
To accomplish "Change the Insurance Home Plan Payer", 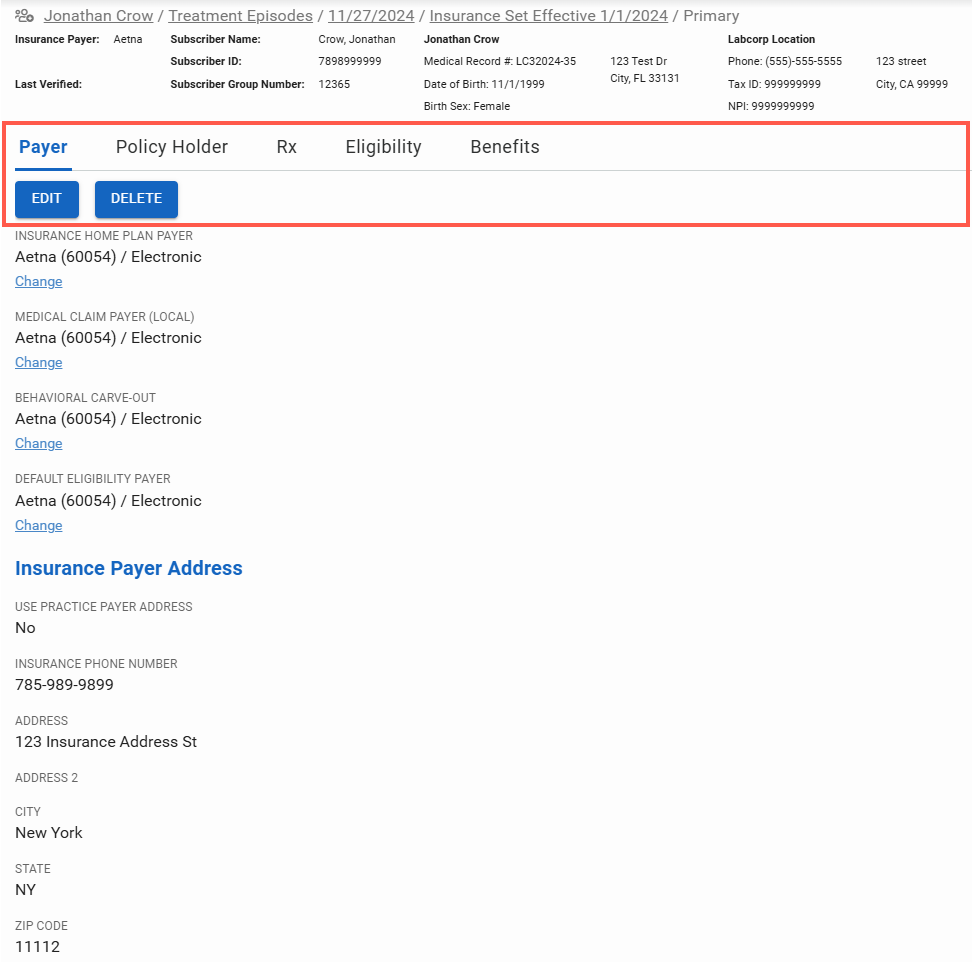I will coord(39,282).
